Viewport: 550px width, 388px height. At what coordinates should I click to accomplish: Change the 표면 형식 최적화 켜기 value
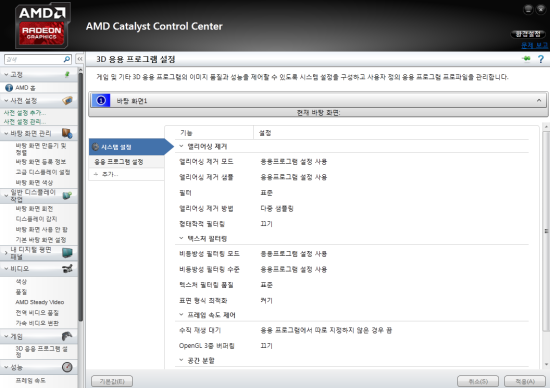tap(266, 301)
